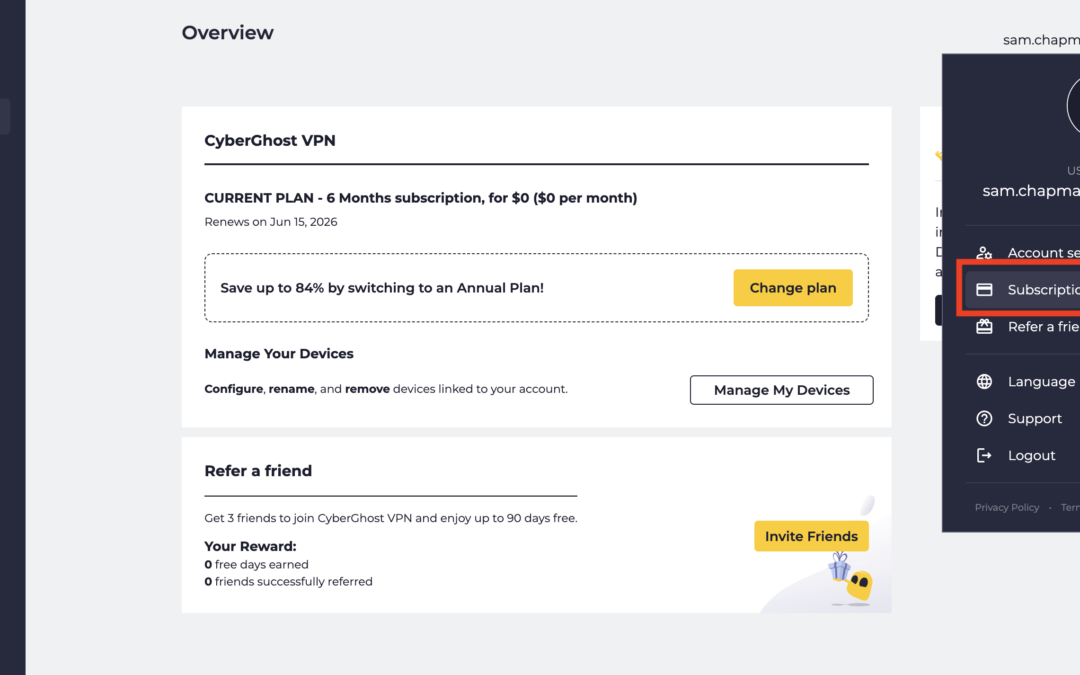
Task: Click the ghost gift illustration
Action: [851, 579]
